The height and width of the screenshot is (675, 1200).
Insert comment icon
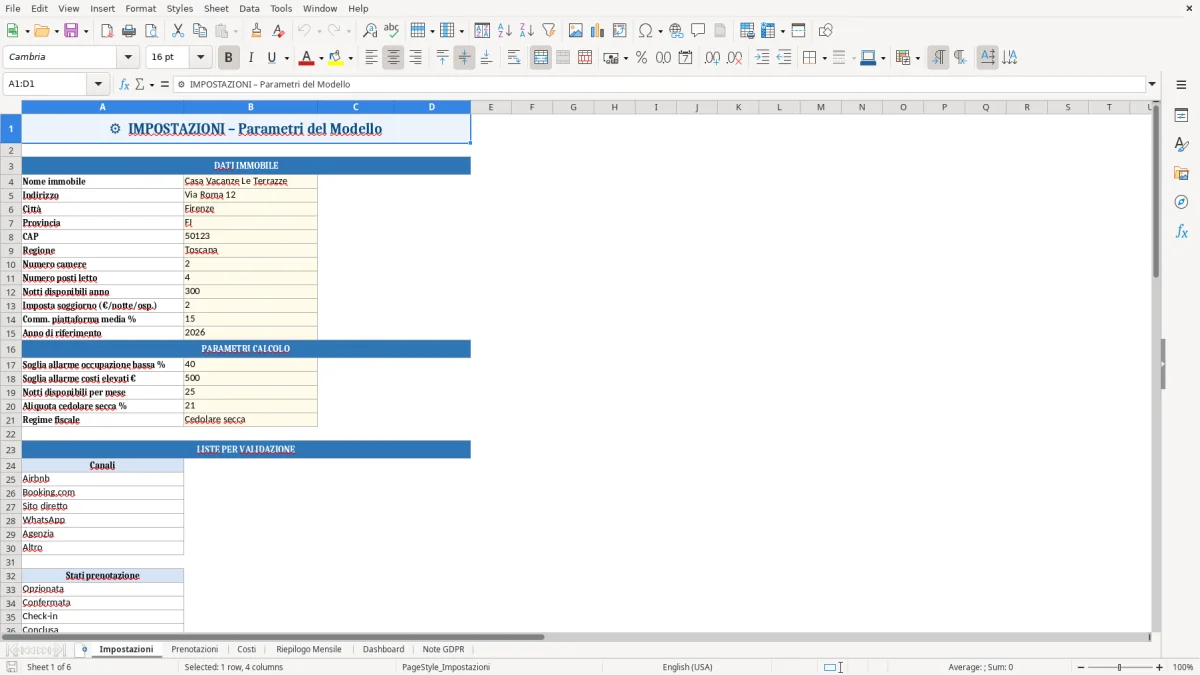click(698, 31)
